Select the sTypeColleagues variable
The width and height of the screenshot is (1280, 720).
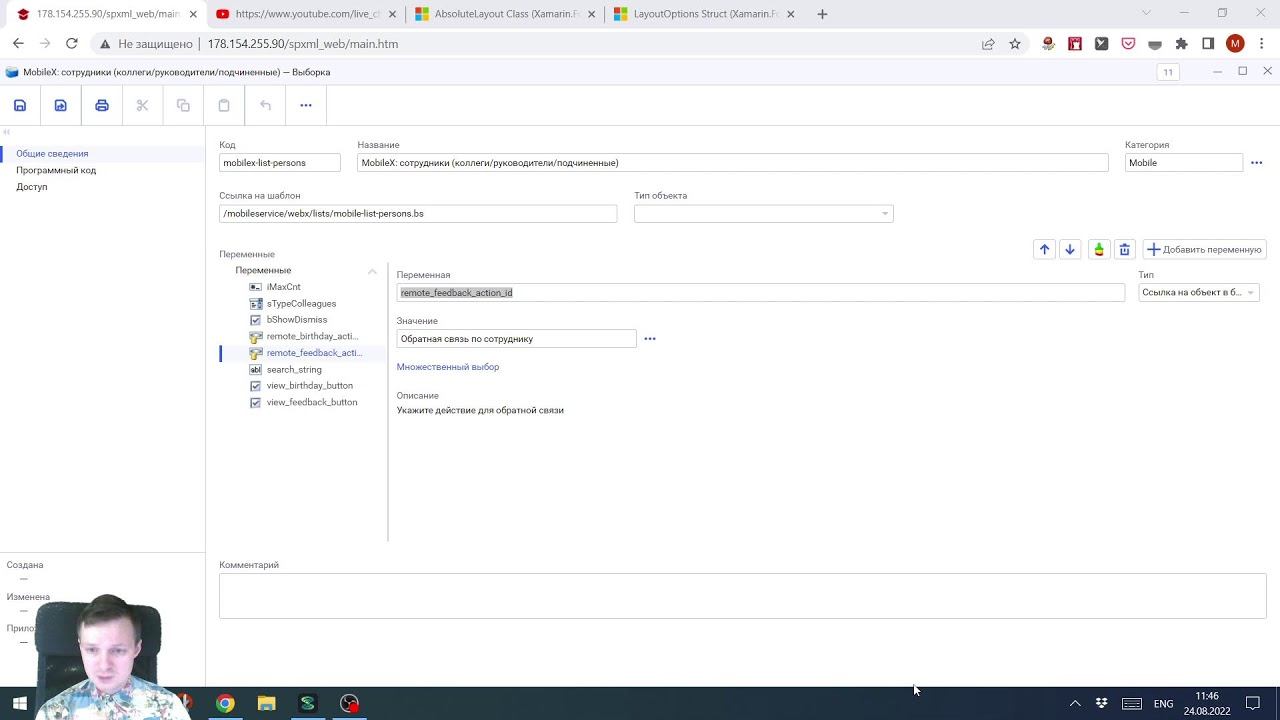tap(301, 304)
